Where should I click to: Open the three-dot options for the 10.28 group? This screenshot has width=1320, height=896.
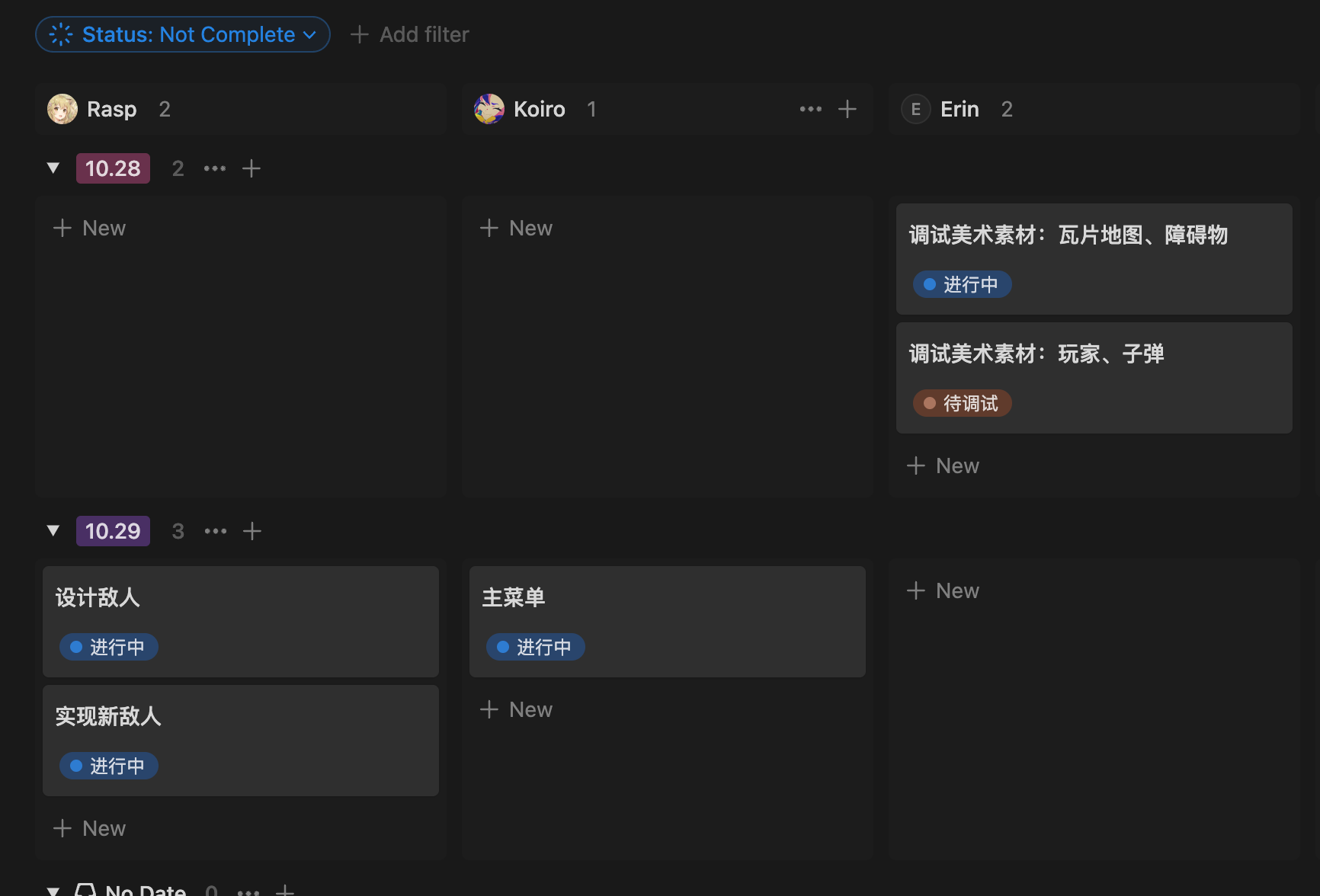click(x=215, y=168)
